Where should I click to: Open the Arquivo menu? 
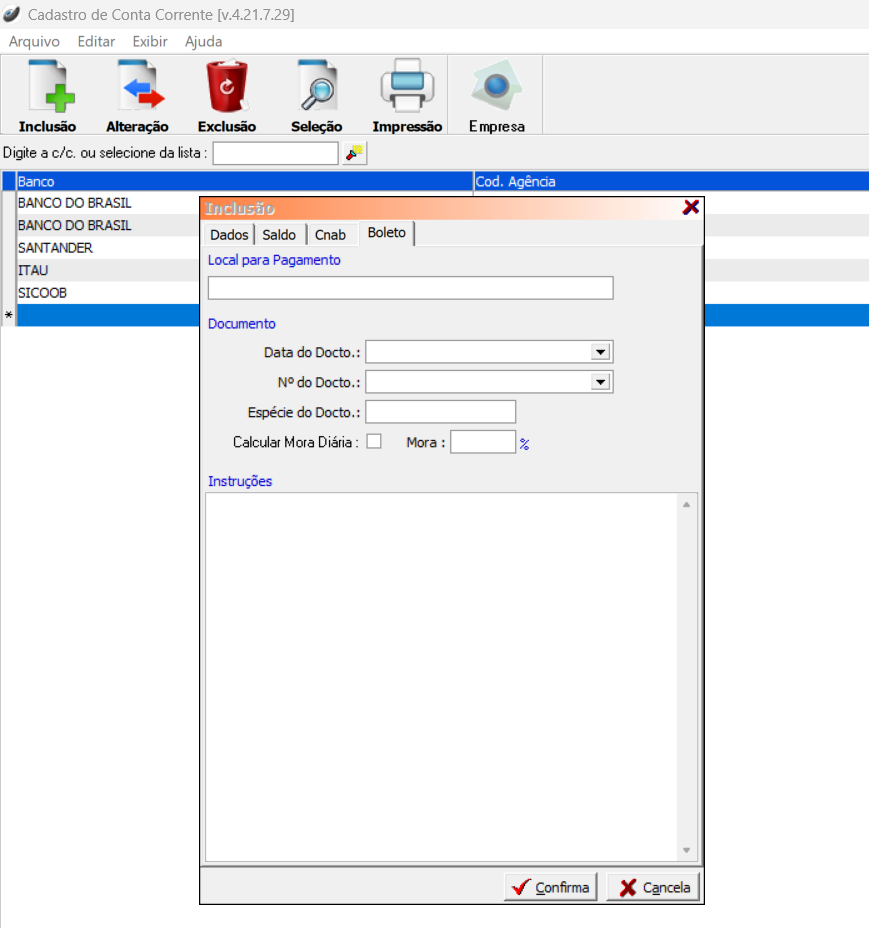tap(34, 42)
